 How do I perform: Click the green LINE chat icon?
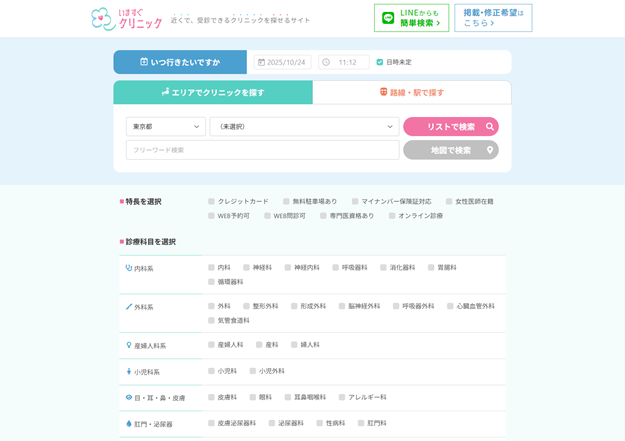(x=388, y=18)
